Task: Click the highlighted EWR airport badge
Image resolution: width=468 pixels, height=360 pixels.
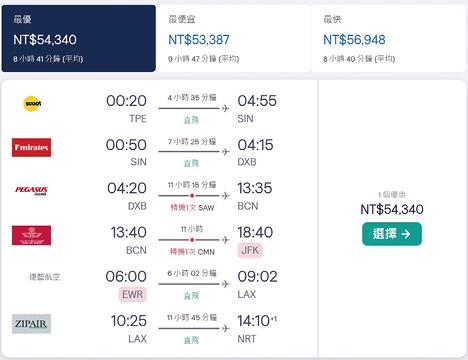Action: tap(132, 294)
